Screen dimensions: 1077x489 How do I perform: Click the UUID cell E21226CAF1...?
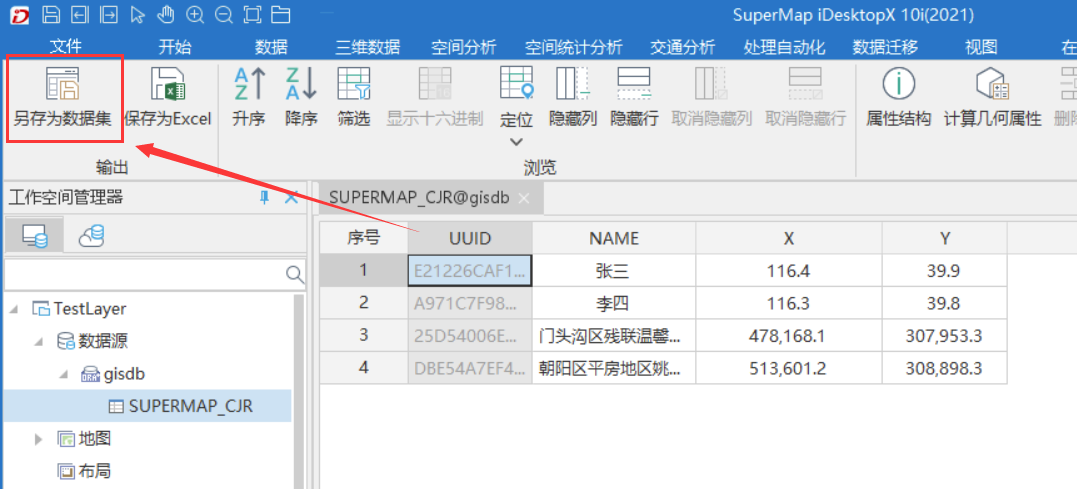[x=470, y=271]
